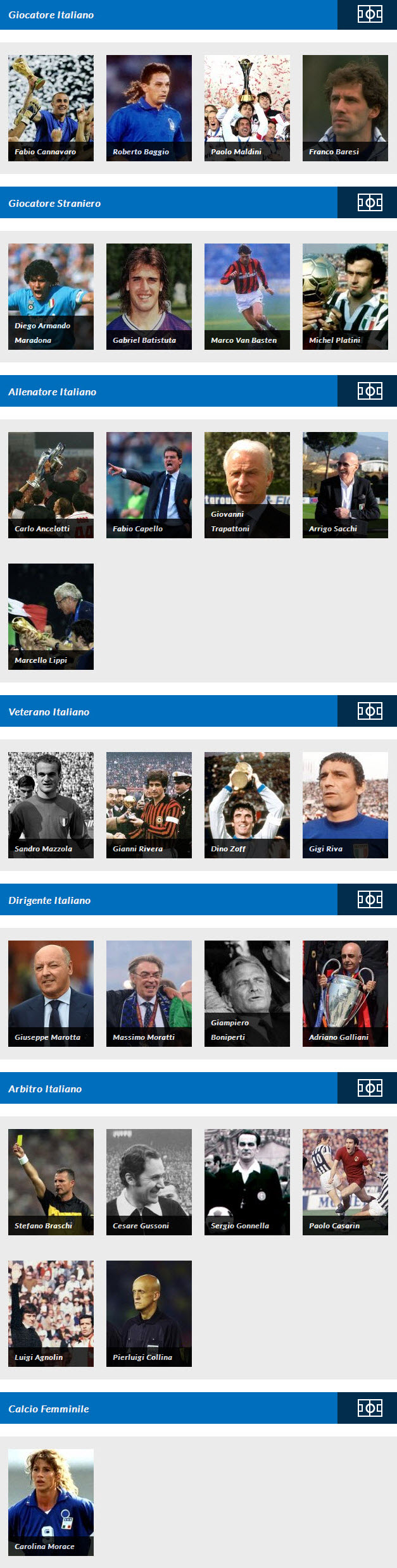Select the Marco Van Basten thumbnail
Viewport: 397px width, 1568px height.
(247, 297)
